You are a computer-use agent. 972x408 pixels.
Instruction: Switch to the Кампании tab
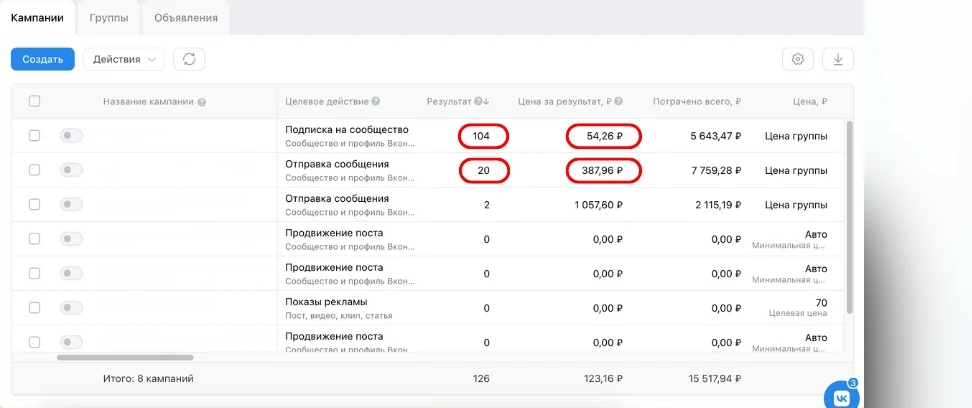(37, 17)
